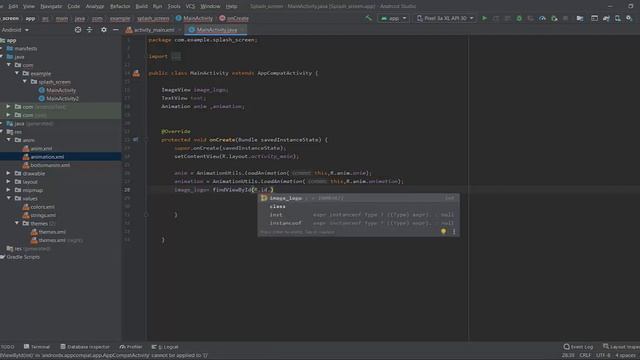Sync project with Gradle elephant icon
Image resolution: width=640 pixels, height=360 pixels.
pyautogui.click(x=606, y=18)
